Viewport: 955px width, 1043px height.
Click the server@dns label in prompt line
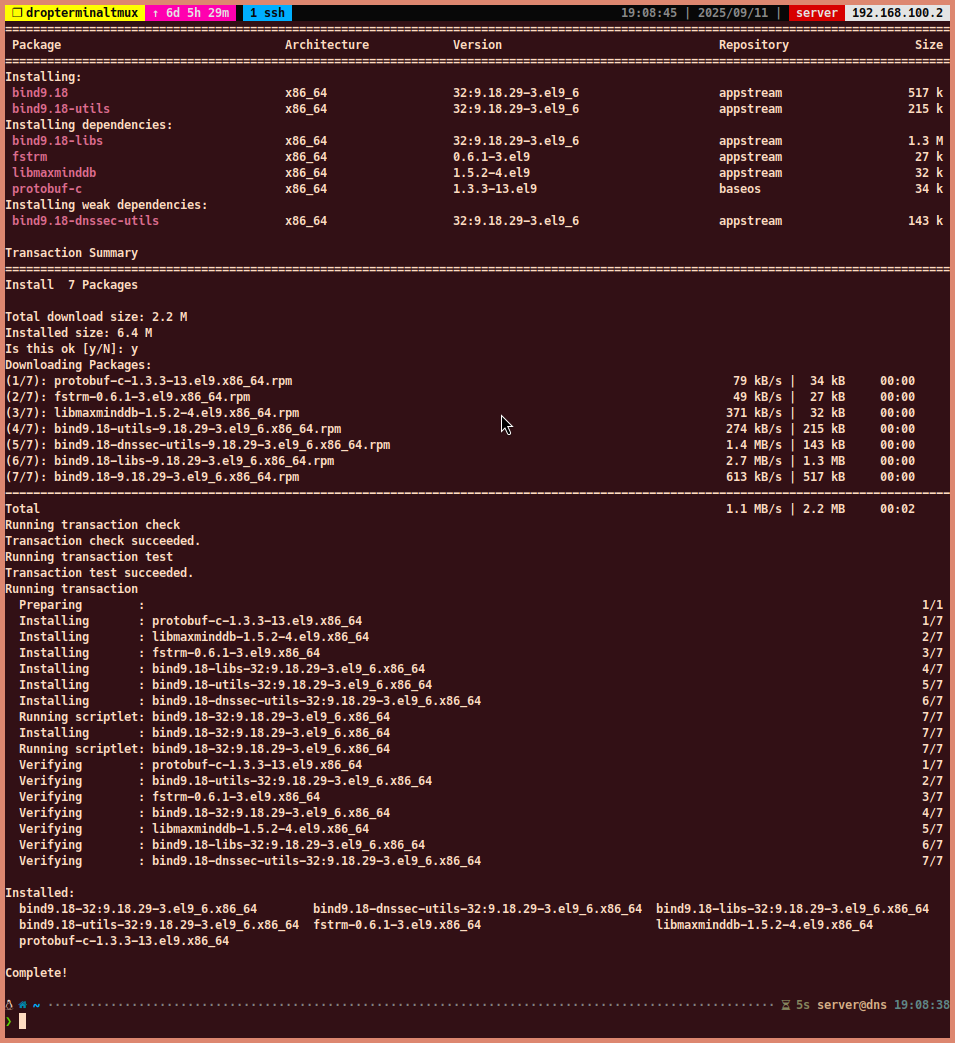[852, 1005]
